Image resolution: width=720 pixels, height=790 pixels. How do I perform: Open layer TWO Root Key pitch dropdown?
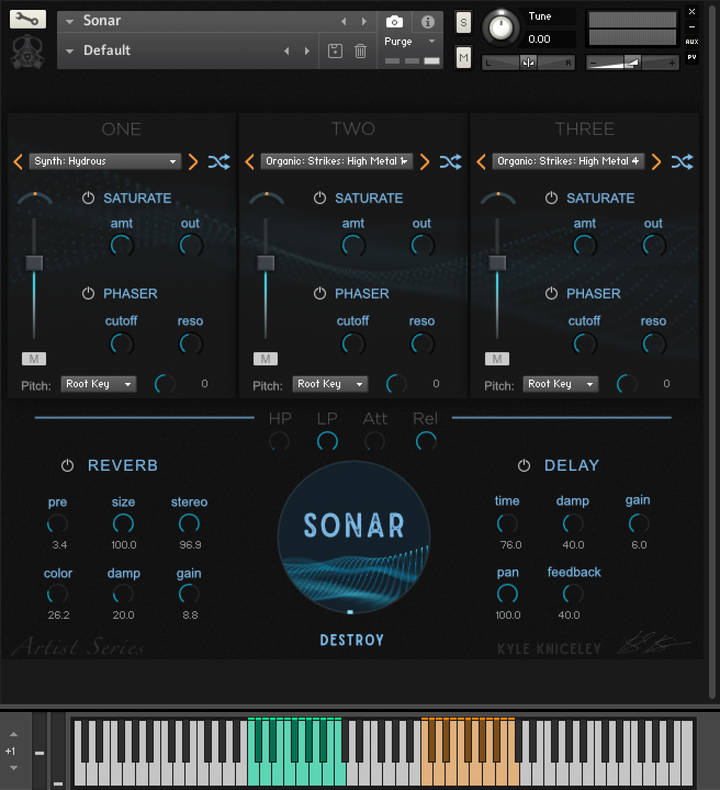pyautogui.click(x=330, y=384)
